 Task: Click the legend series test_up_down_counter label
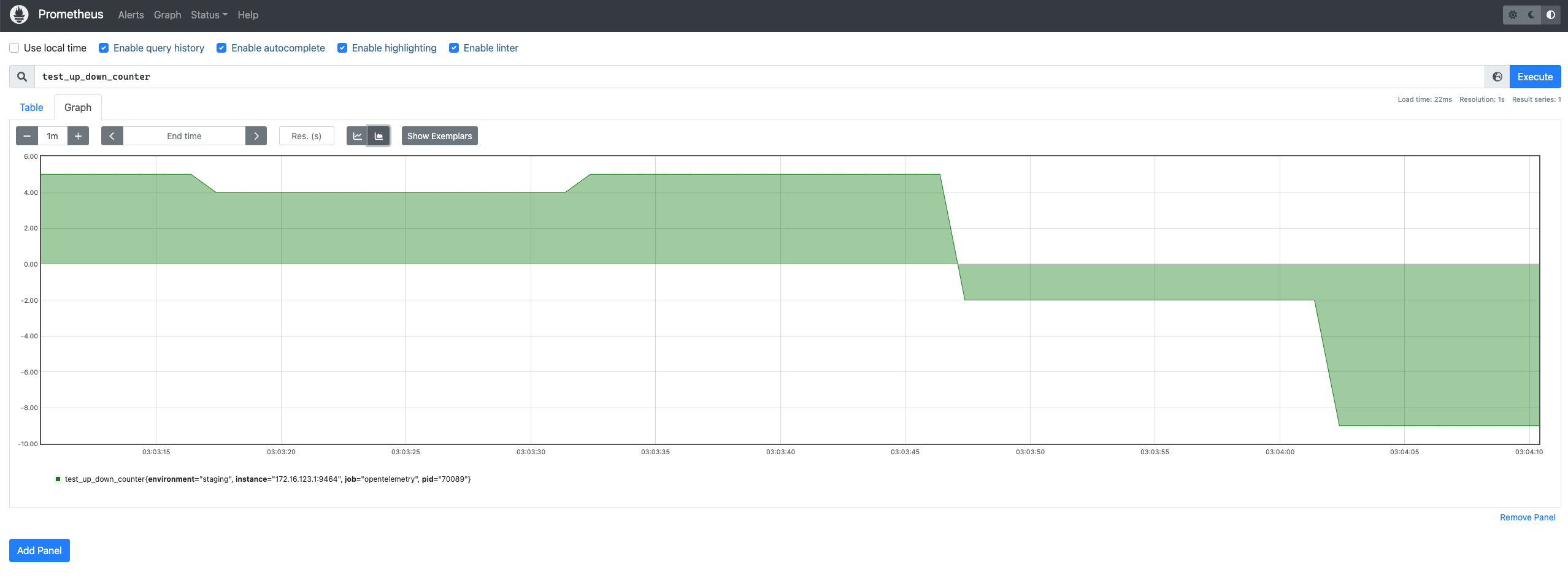267,479
